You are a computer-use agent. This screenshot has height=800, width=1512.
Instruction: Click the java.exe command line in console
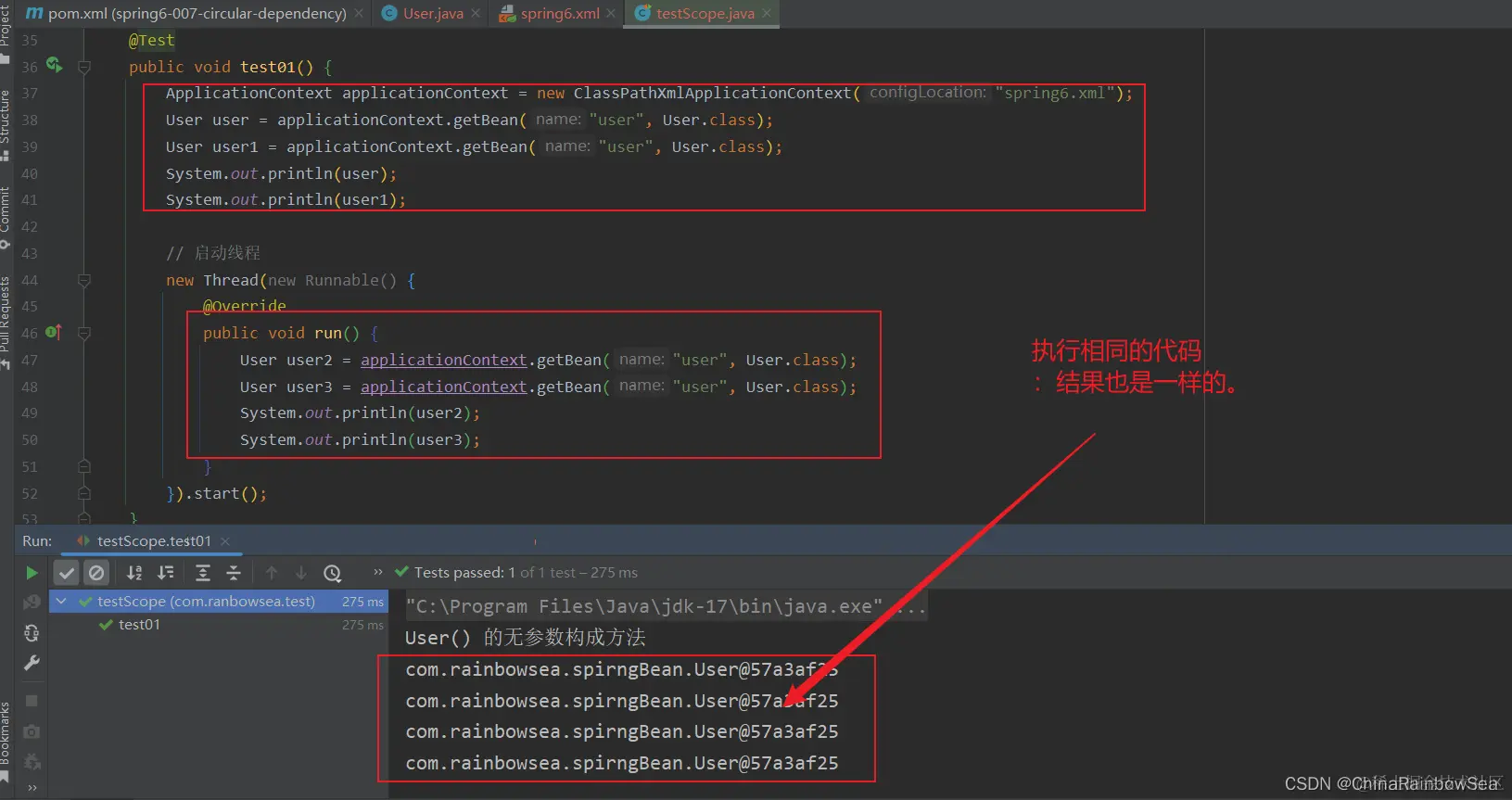point(665,606)
